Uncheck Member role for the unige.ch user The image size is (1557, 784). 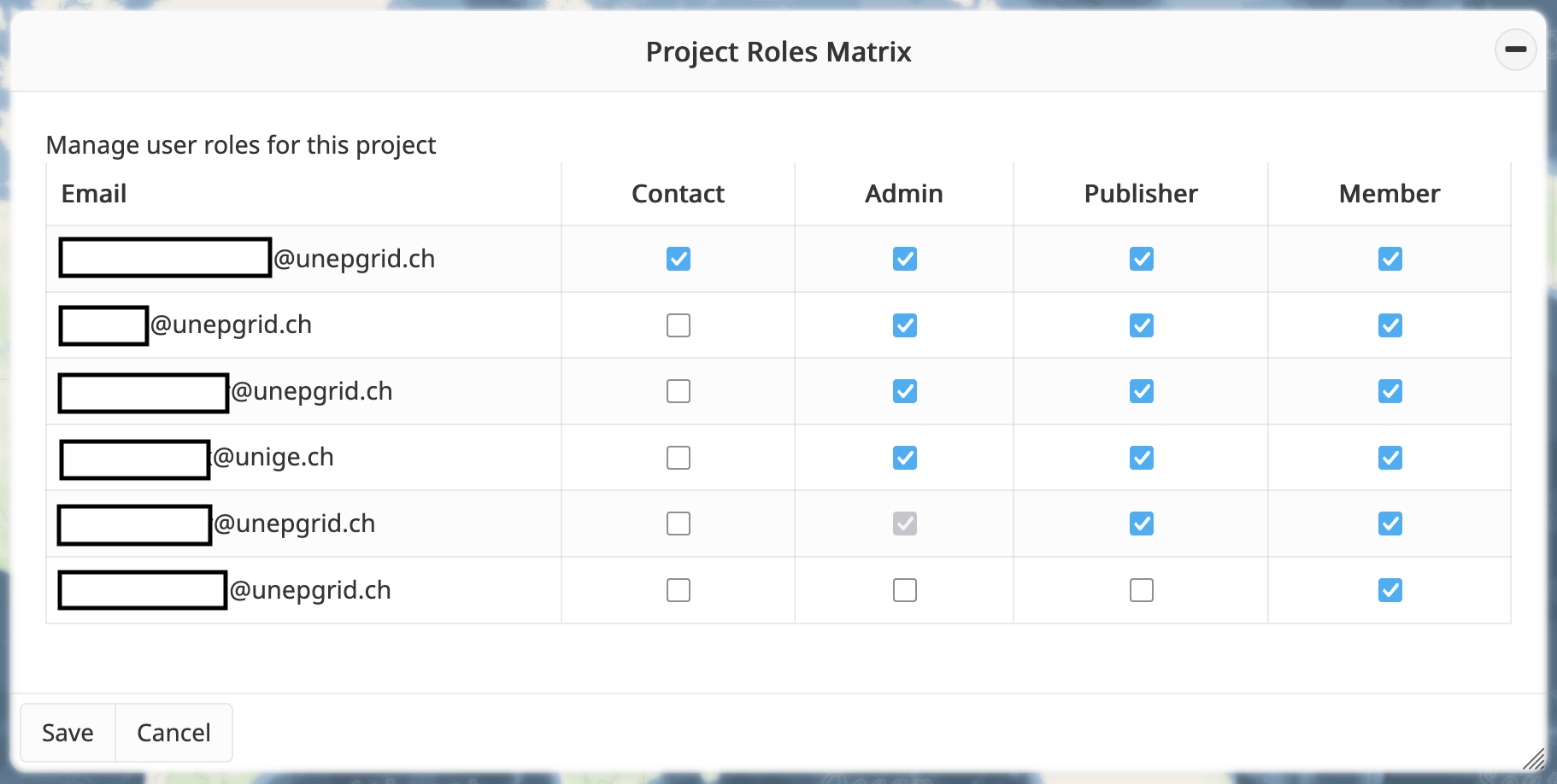pyautogui.click(x=1390, y=458)
